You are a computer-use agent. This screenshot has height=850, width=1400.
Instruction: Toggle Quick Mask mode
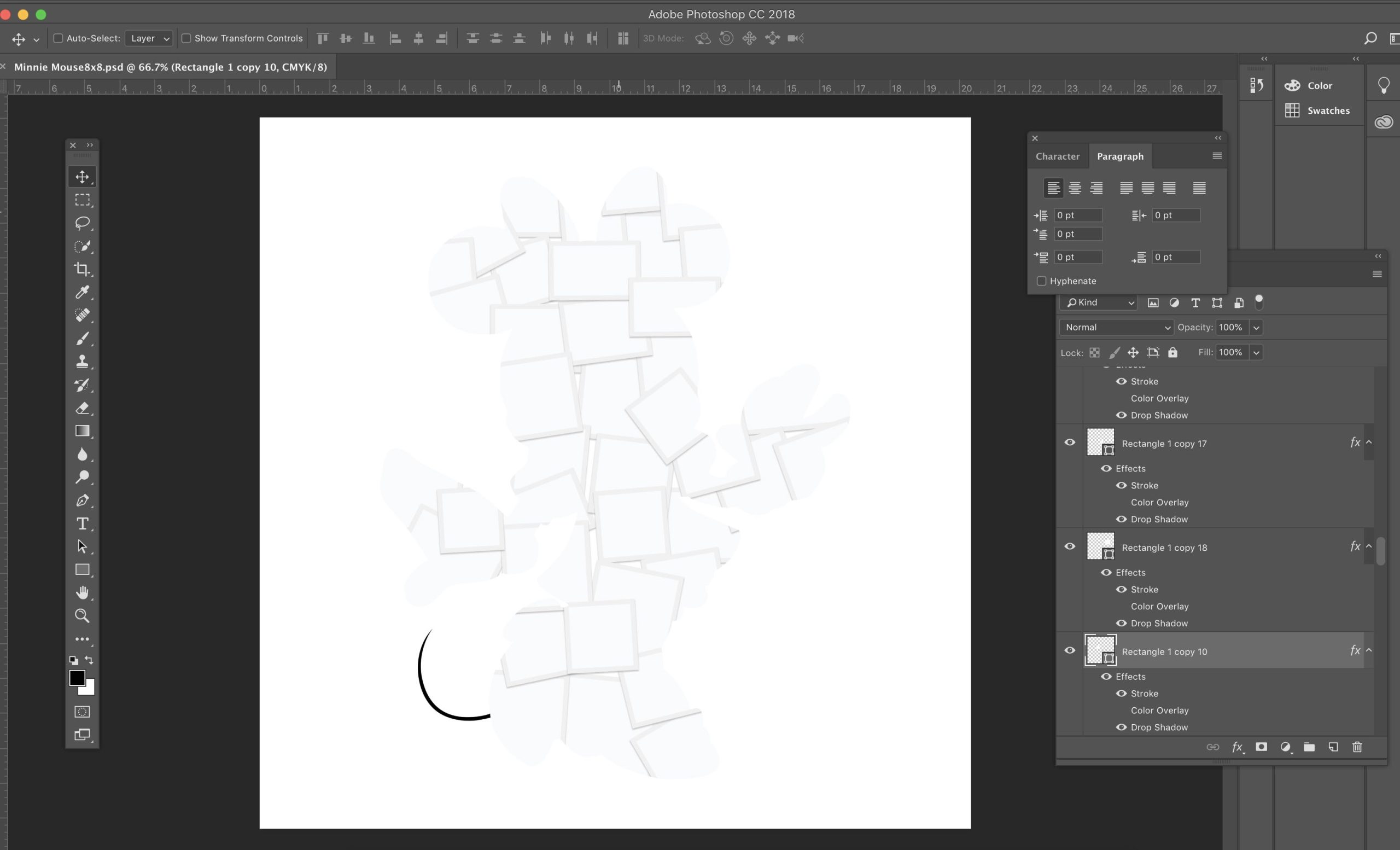click(83, 712)
